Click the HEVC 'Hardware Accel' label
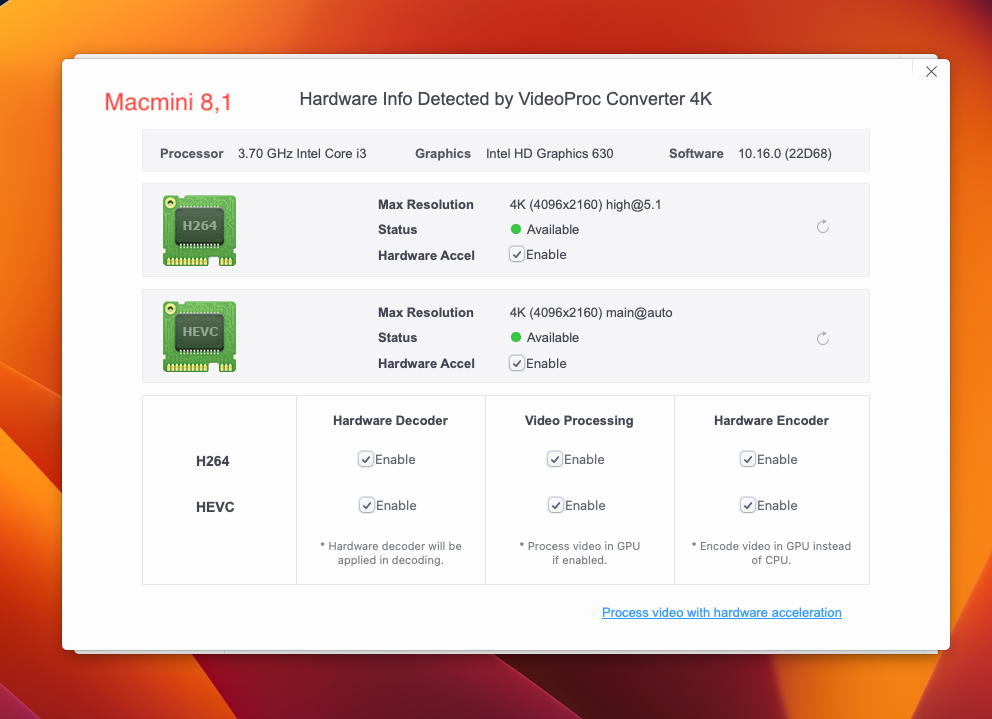Image resolution: width=992 pixels, height=719 pixels. pyautogui.click(x=426, y=364)
